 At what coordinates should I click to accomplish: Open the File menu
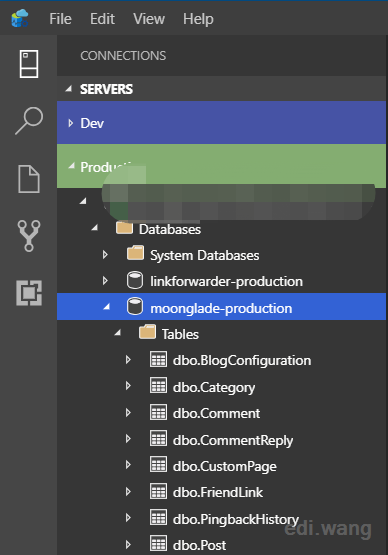[60, 19]
